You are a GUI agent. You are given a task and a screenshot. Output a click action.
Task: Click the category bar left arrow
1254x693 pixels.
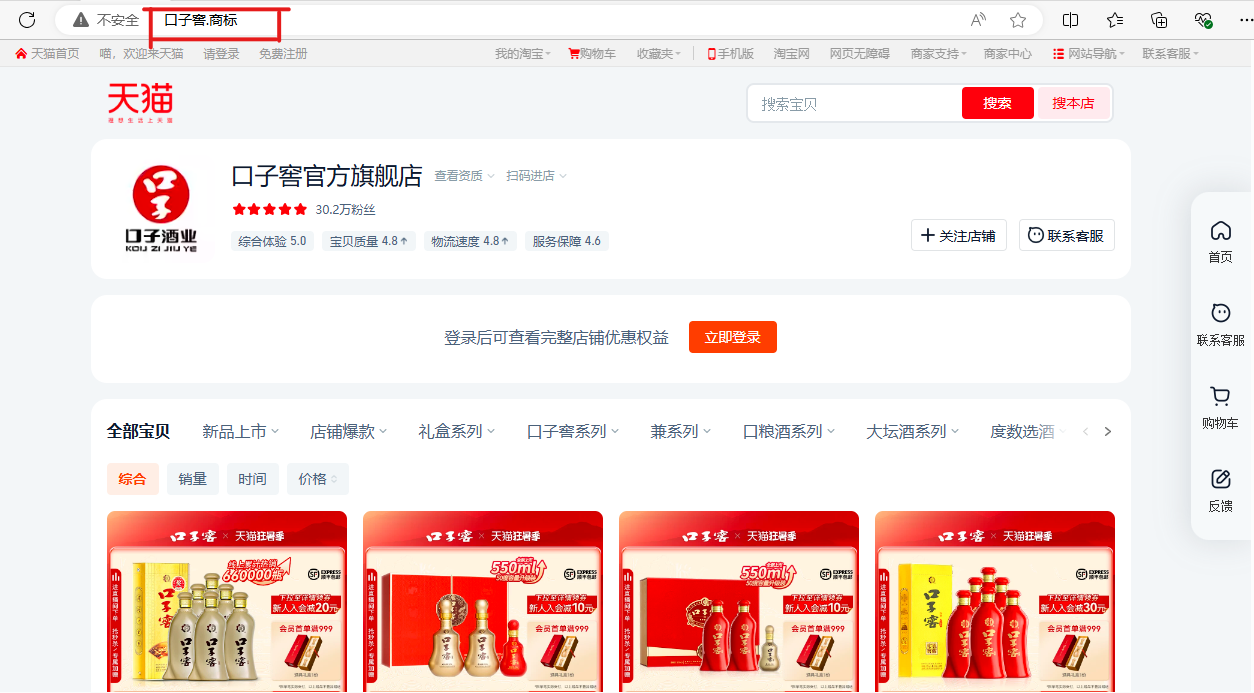pyautogui.click(x=1086, y=432)
